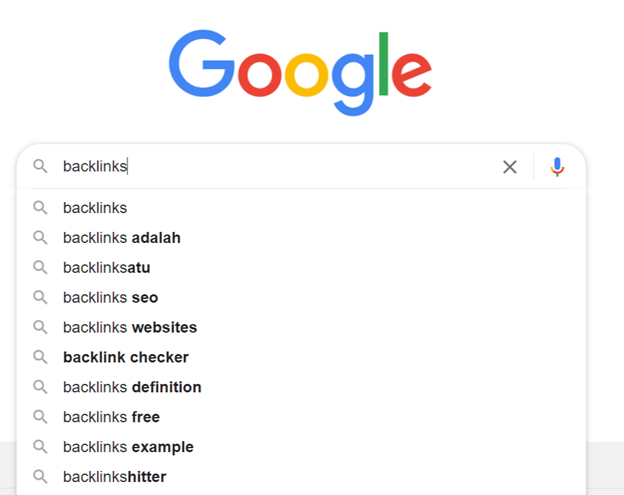
Task: Click the Google logo
Action: pos(300,73)
